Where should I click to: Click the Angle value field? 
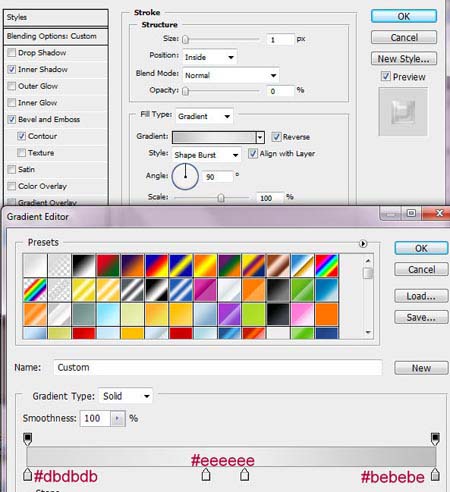click(217, 176)
